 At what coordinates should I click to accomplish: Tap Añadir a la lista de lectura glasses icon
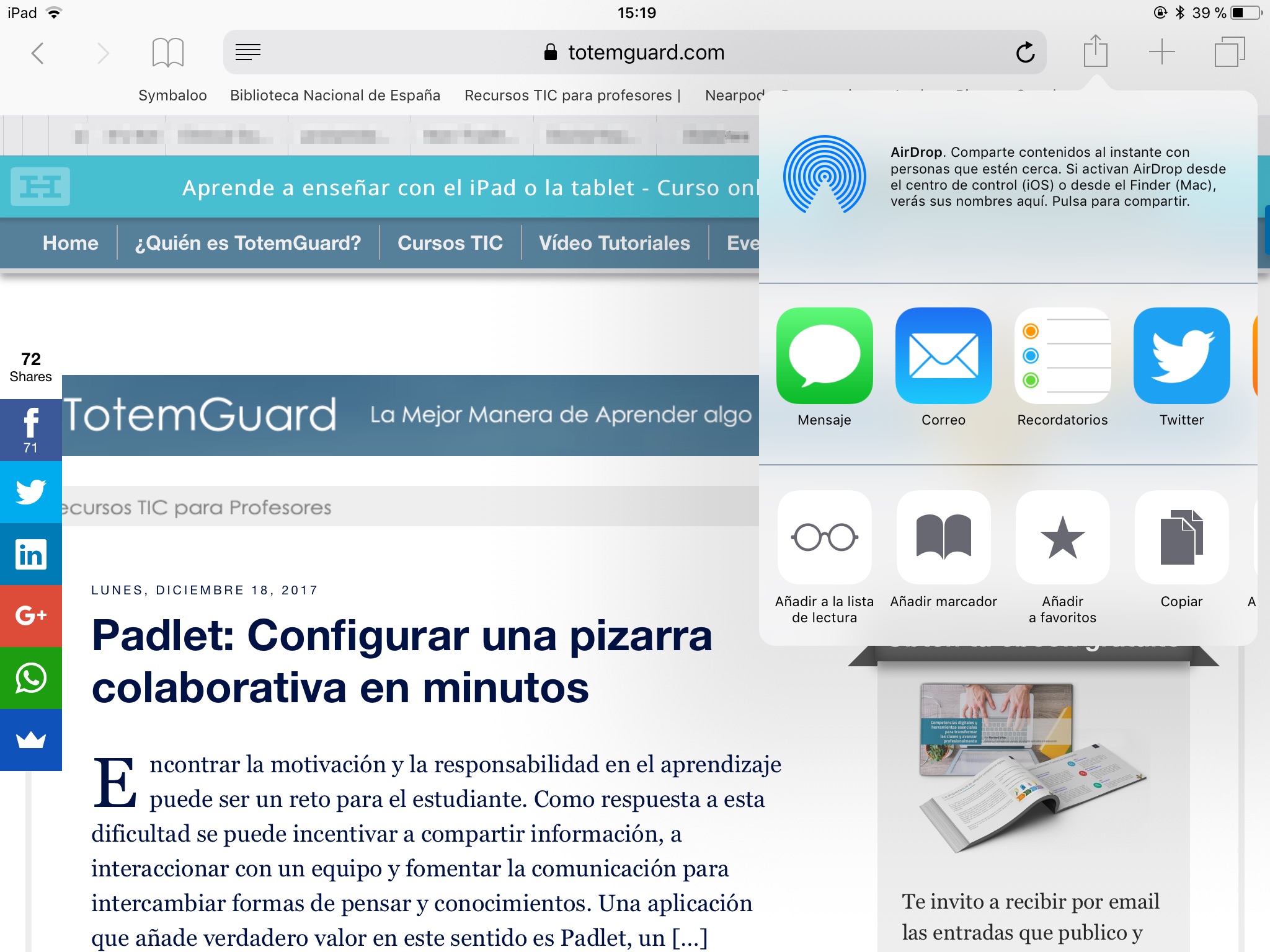click(x=824, y=537)
